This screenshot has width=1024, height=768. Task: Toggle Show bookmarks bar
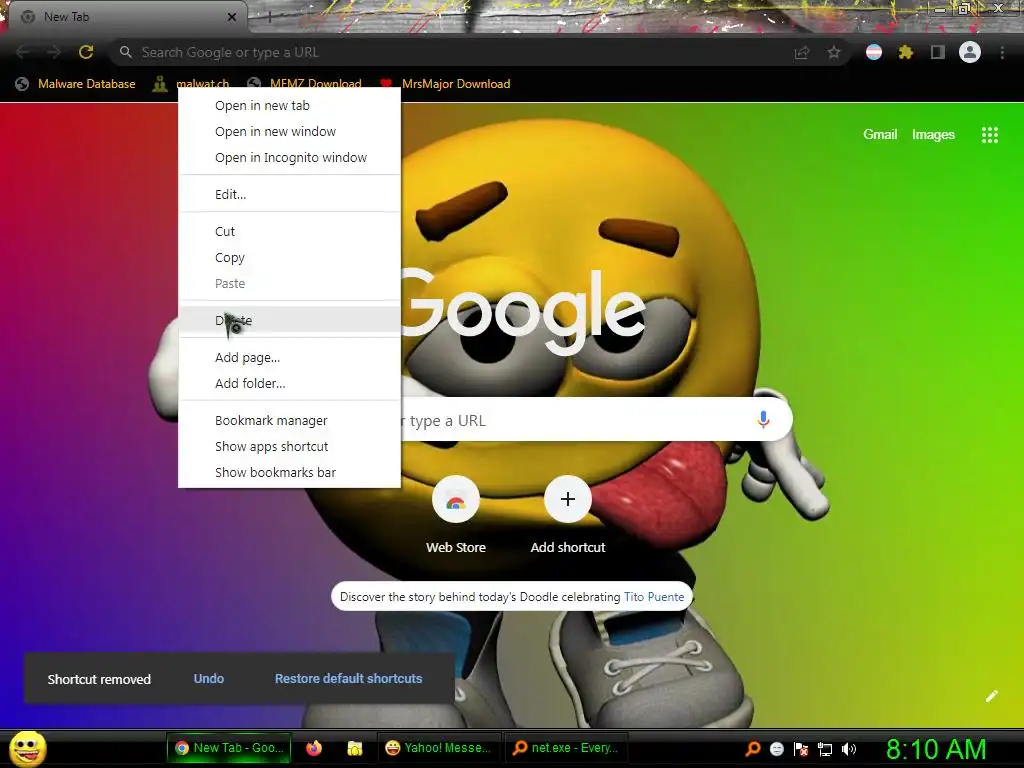click(289, 473)
